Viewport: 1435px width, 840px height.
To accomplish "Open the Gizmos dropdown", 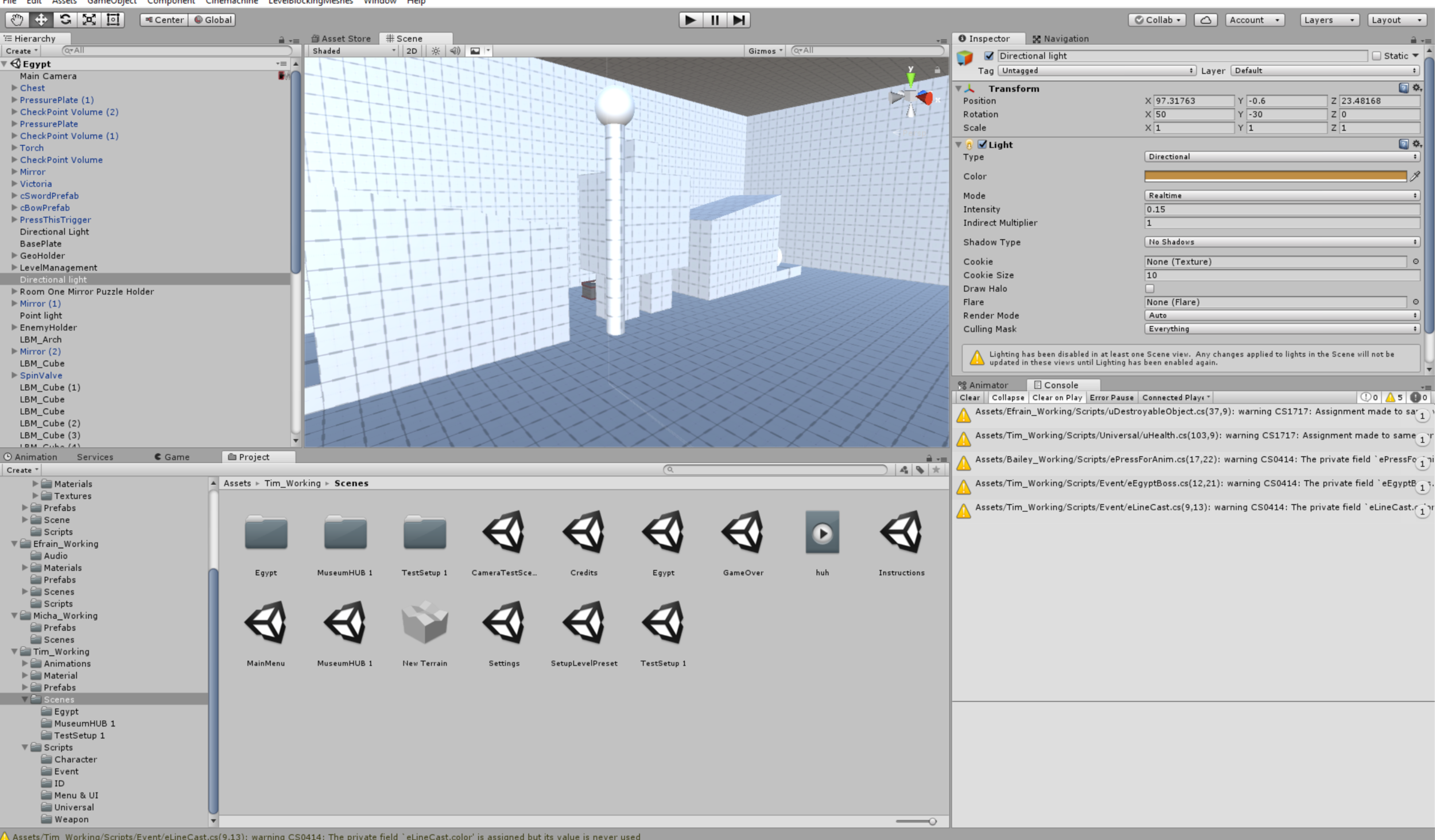I will click(x=765, y=51).
